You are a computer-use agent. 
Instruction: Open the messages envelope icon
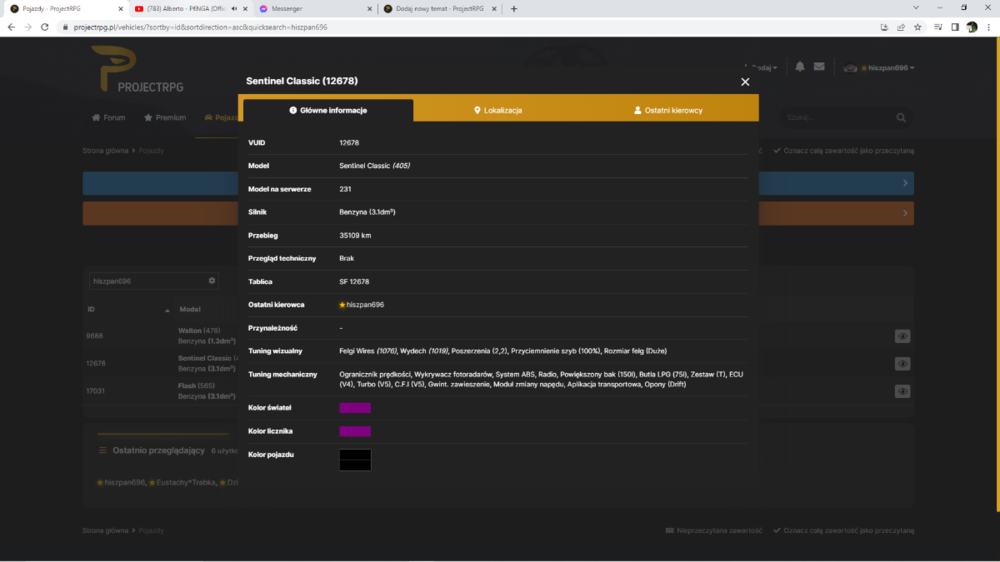click(819, 66)
